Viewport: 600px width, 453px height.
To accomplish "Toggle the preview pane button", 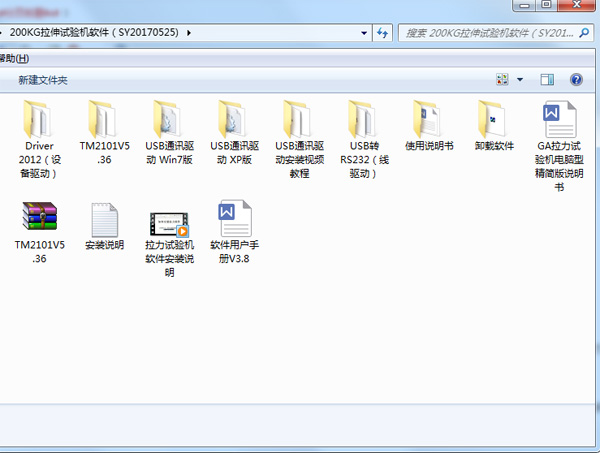I will pos(547,80).
